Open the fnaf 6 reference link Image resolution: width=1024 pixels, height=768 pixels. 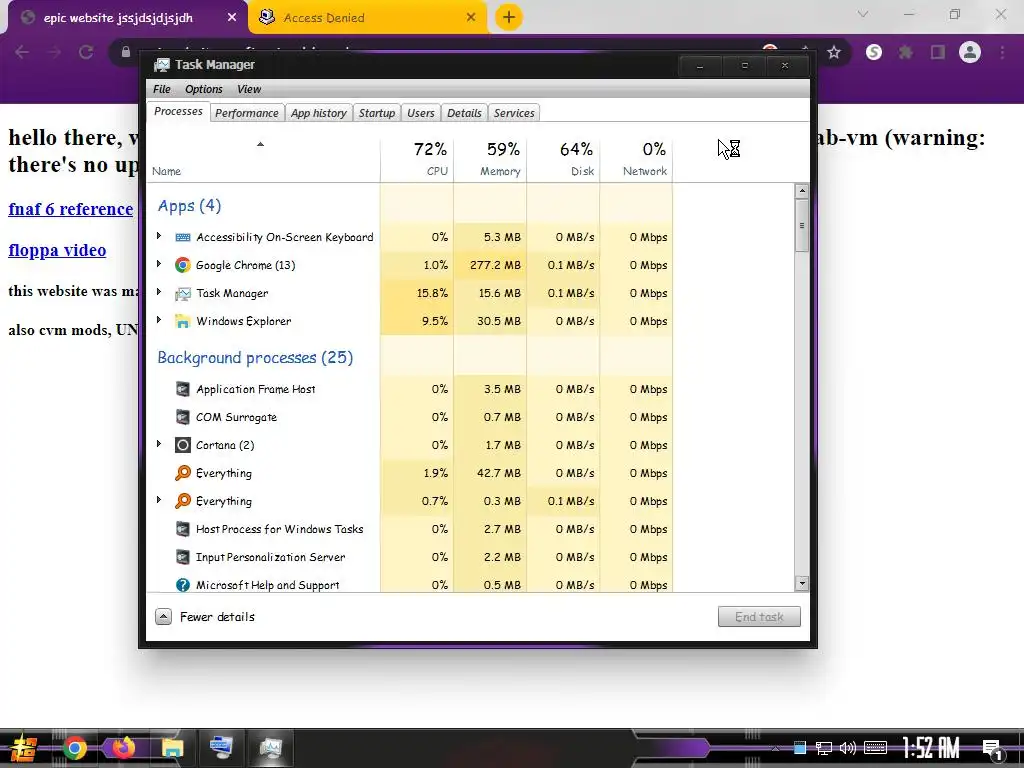point(71,209)
